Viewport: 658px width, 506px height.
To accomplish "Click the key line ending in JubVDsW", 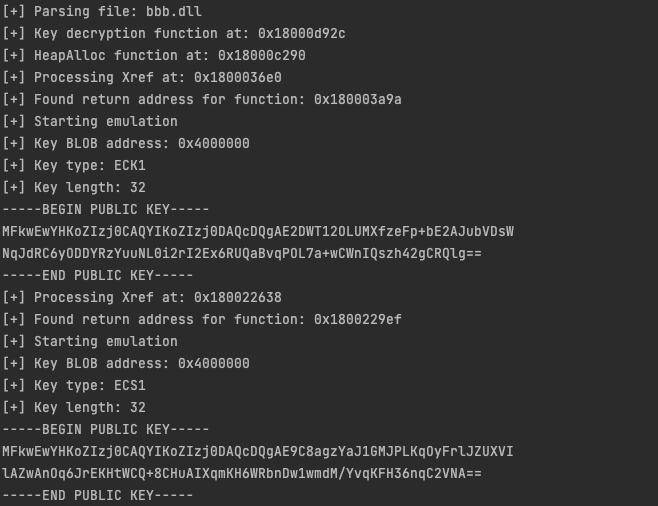I will tap(258, 231).
